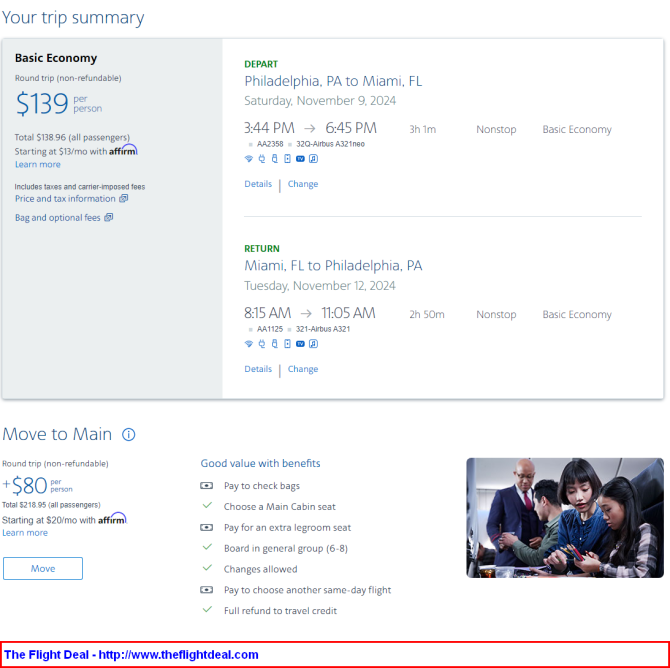
Task: Click the music icon for flight AA1125
Action: 314,344
